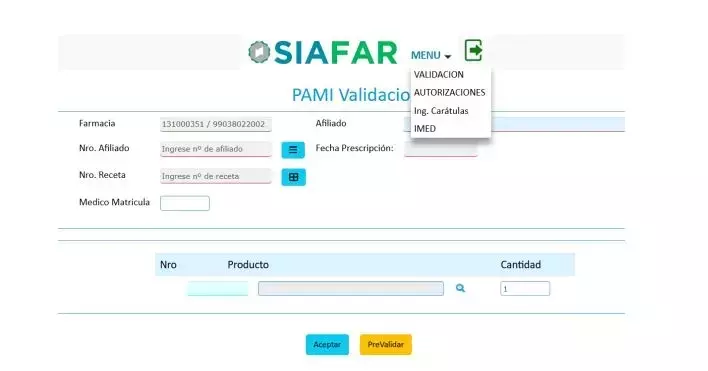
Task: Select IMED in the dropdown menu
Action: coord(425,129)
